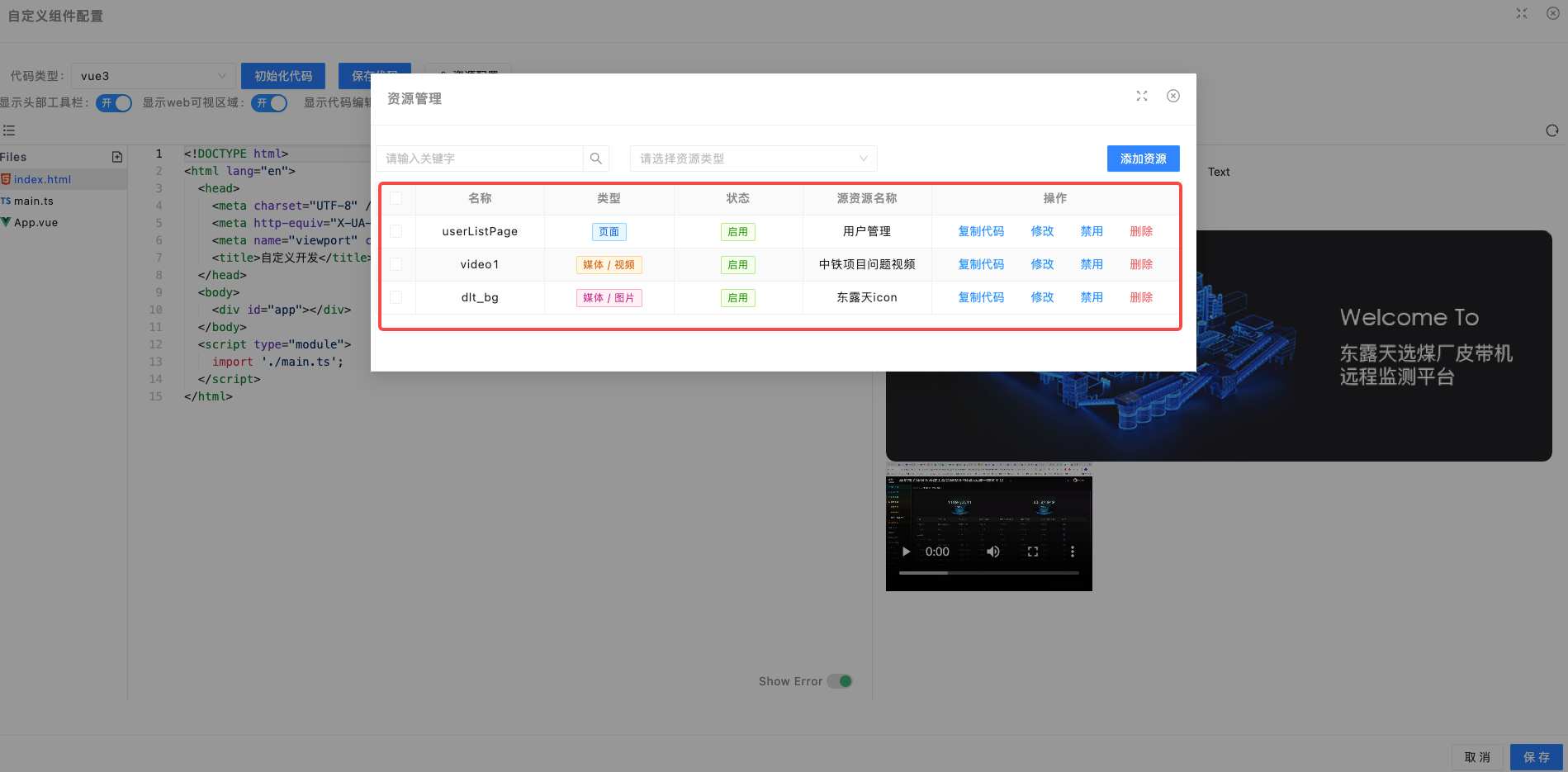1568x772 pixels.
Task: Toggle 显示头部工具栏 switch
Action: (114, 103)
